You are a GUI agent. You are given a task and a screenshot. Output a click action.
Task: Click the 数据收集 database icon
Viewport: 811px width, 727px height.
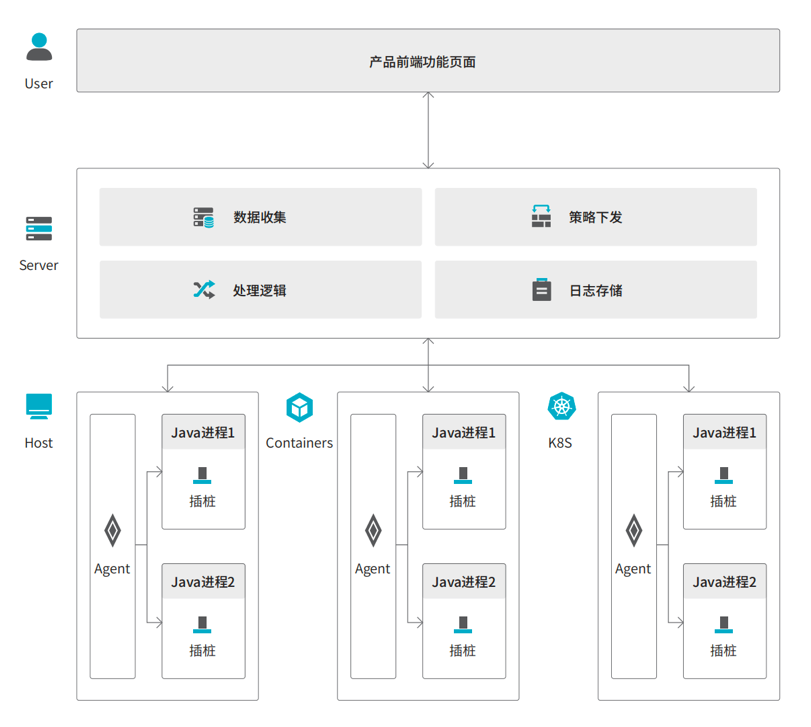(204, 217)
